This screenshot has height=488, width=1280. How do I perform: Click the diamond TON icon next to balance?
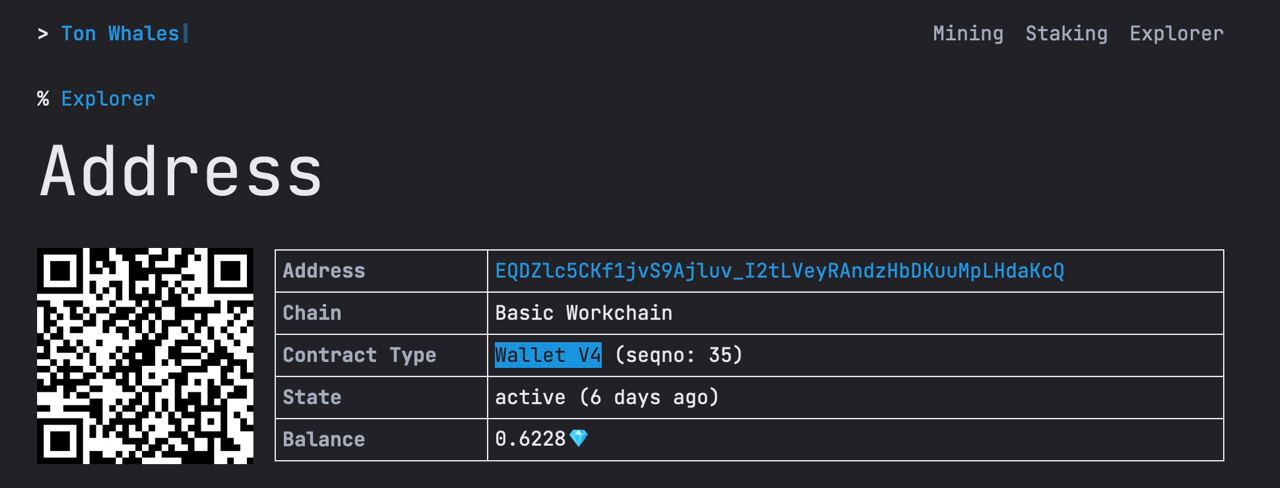[x=578, y=439]
